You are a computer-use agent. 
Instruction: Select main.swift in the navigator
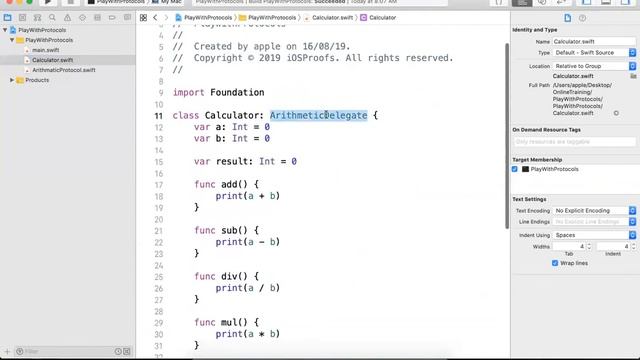(45, 50)
